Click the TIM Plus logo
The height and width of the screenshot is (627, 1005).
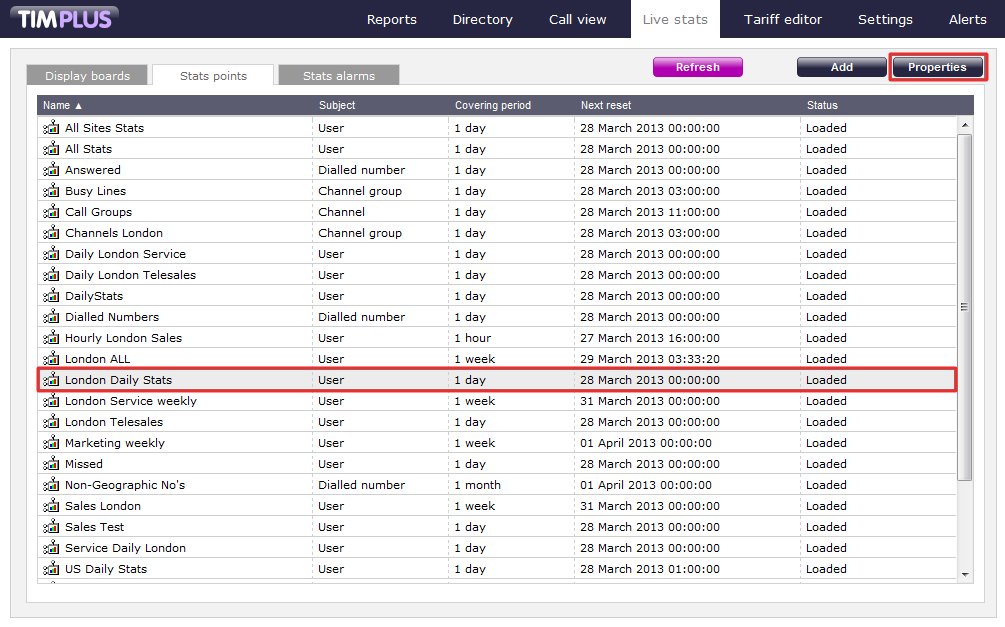coord(67,18)
